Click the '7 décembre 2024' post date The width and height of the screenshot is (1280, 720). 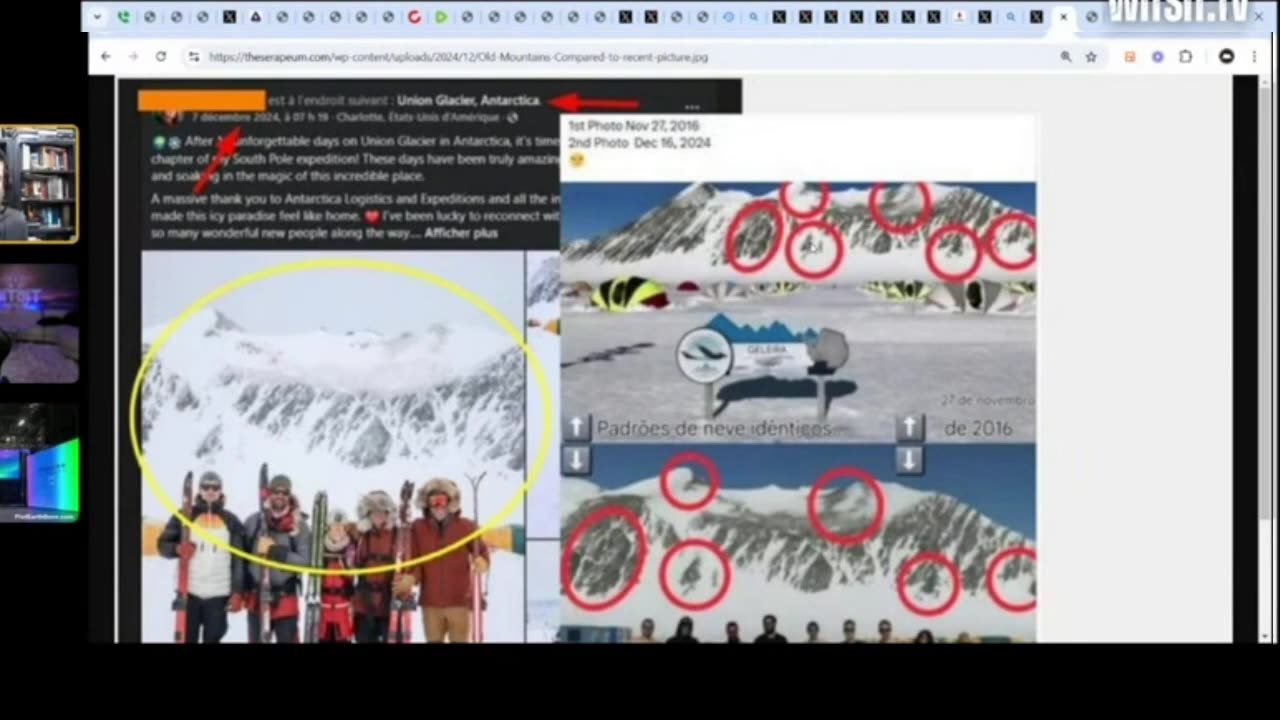point(236,118)
